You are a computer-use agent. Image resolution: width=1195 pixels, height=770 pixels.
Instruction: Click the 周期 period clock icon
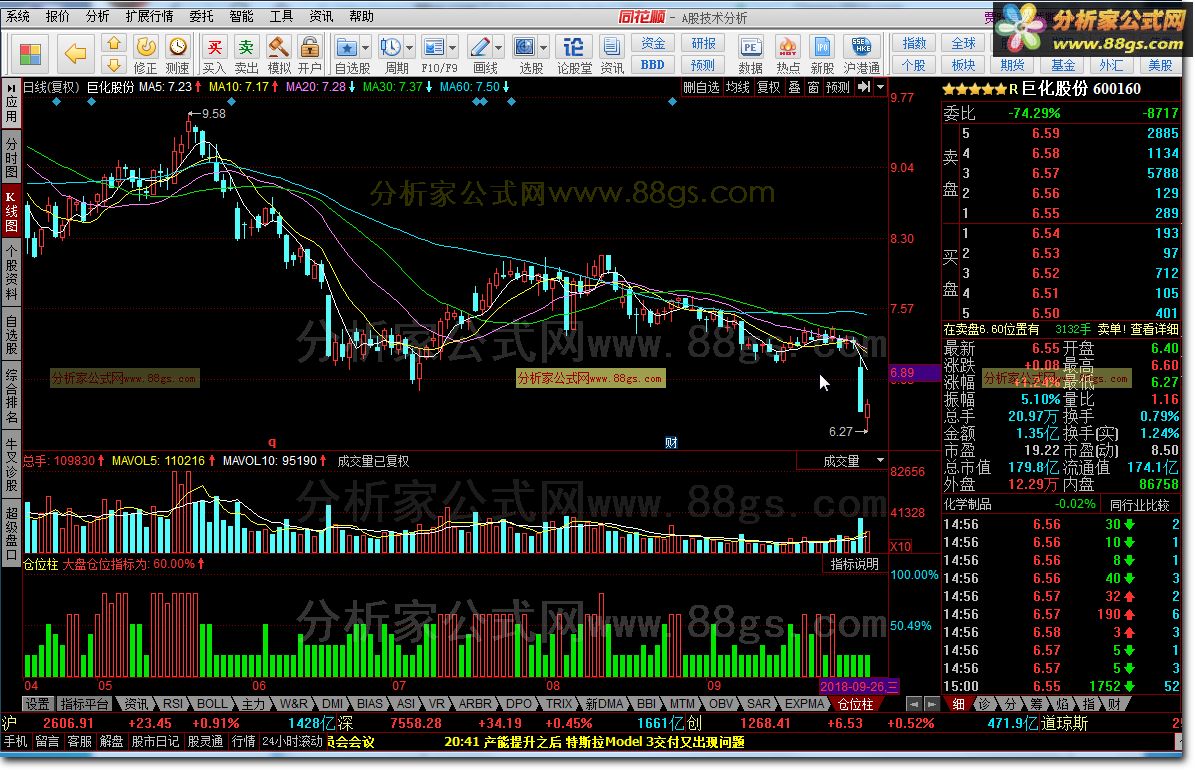391,47
